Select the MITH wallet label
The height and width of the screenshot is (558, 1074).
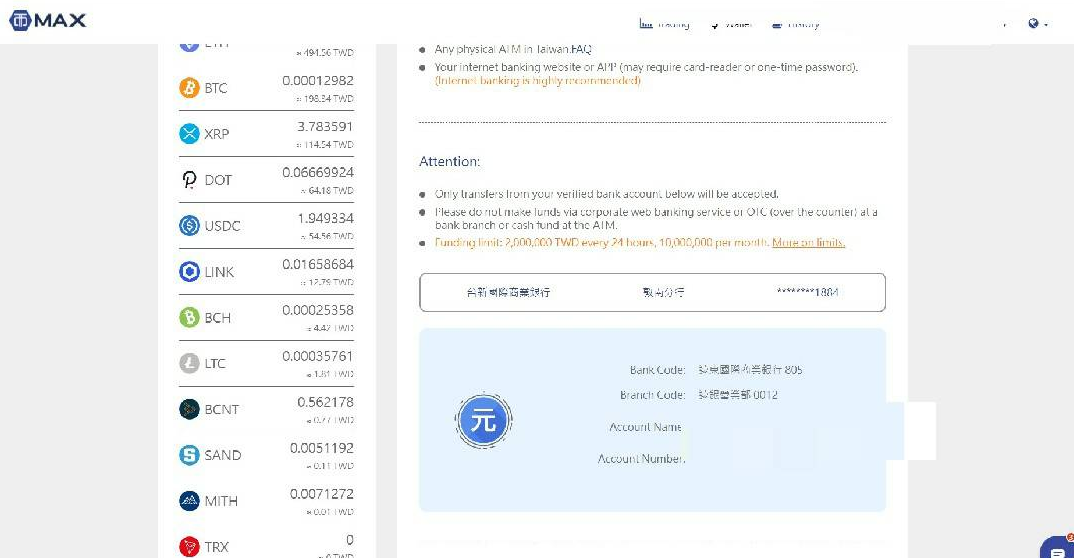point(221,501)
